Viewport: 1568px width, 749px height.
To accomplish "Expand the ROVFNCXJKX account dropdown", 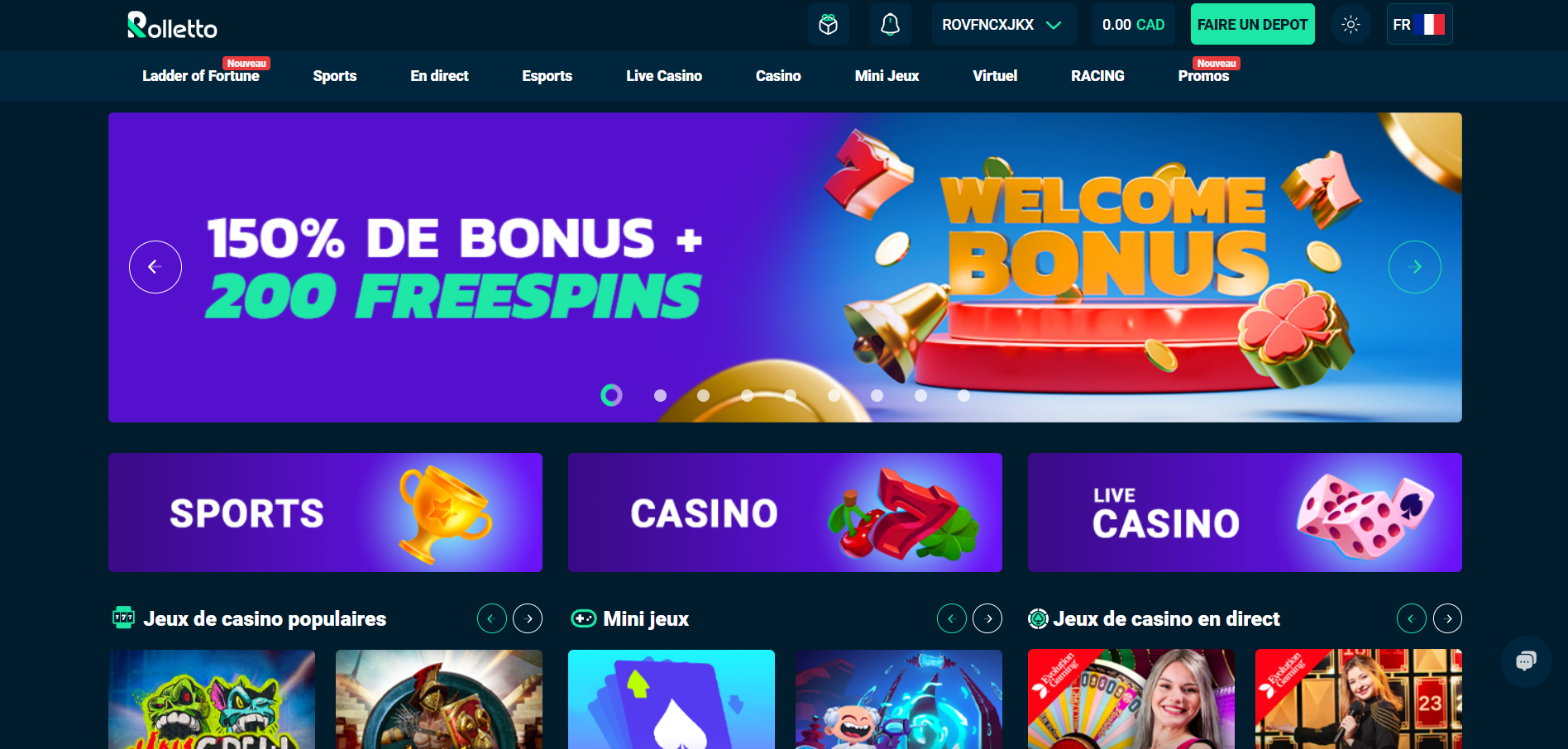I will (x=1003, y=24).
